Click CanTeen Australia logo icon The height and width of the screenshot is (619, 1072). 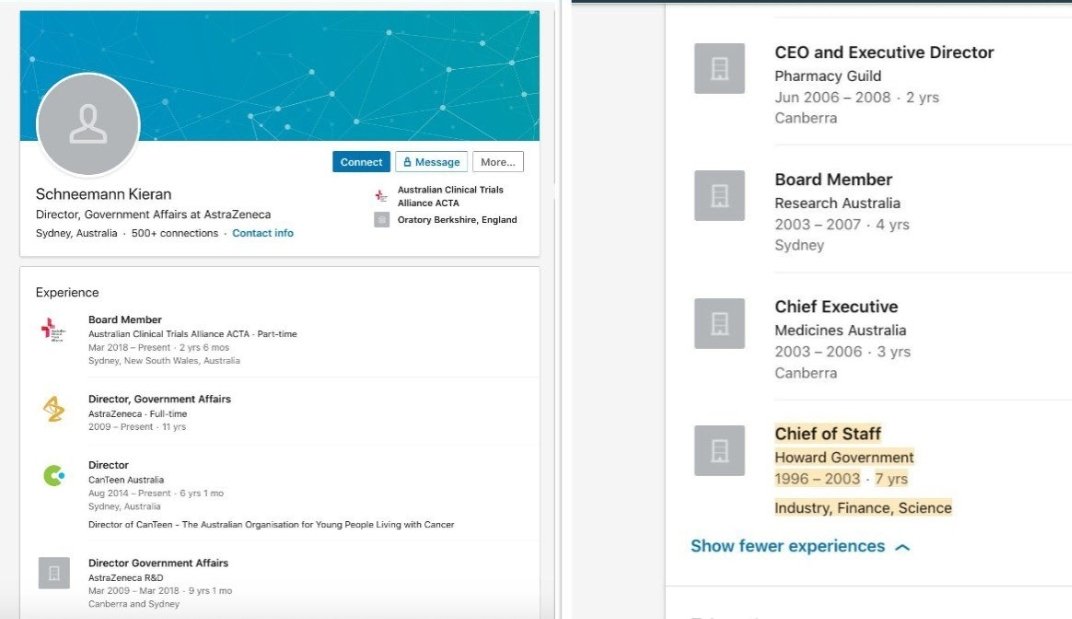tap(53, 475)
